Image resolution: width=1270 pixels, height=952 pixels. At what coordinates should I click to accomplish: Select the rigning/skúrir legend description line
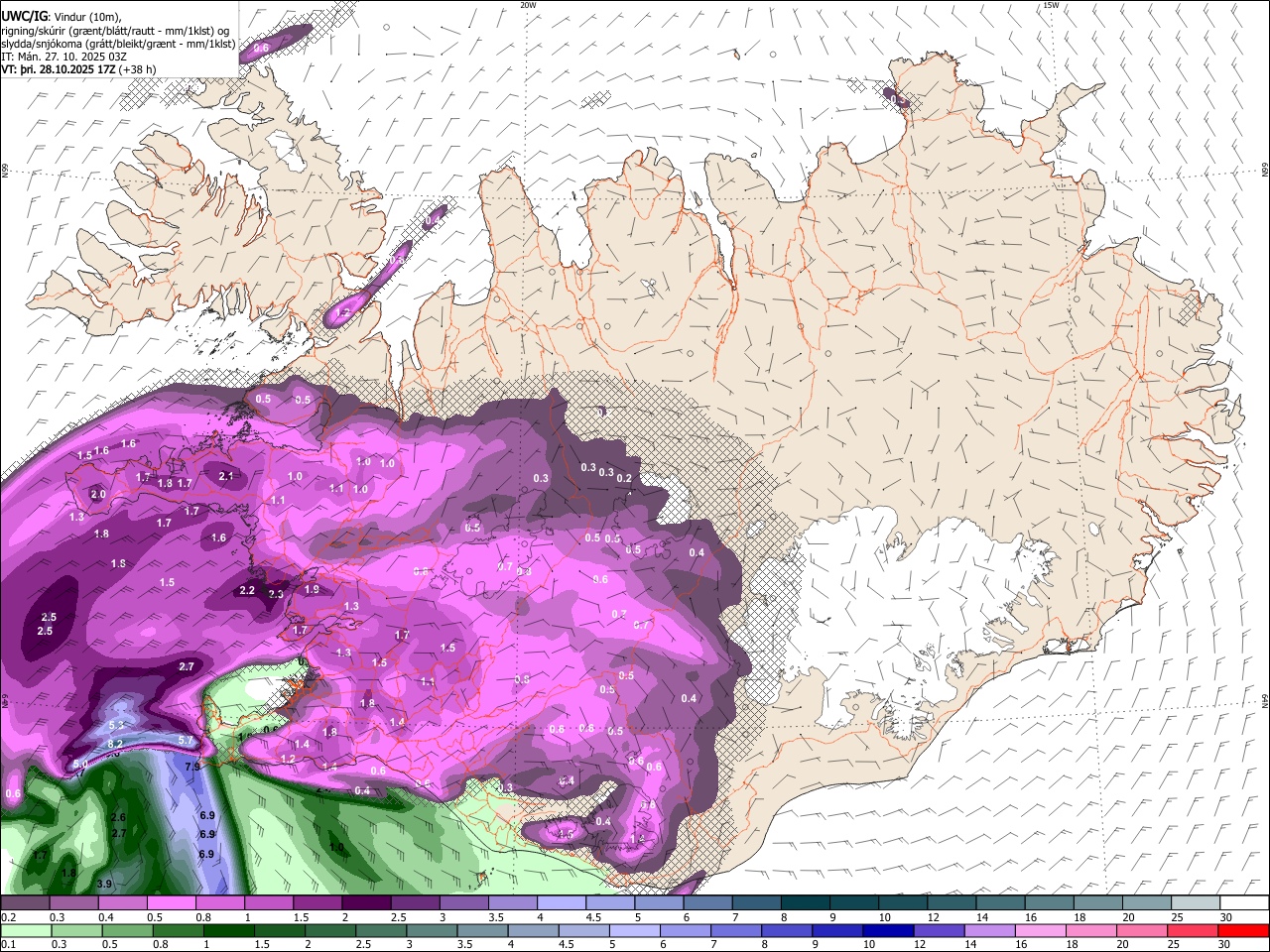click(116, 31)
